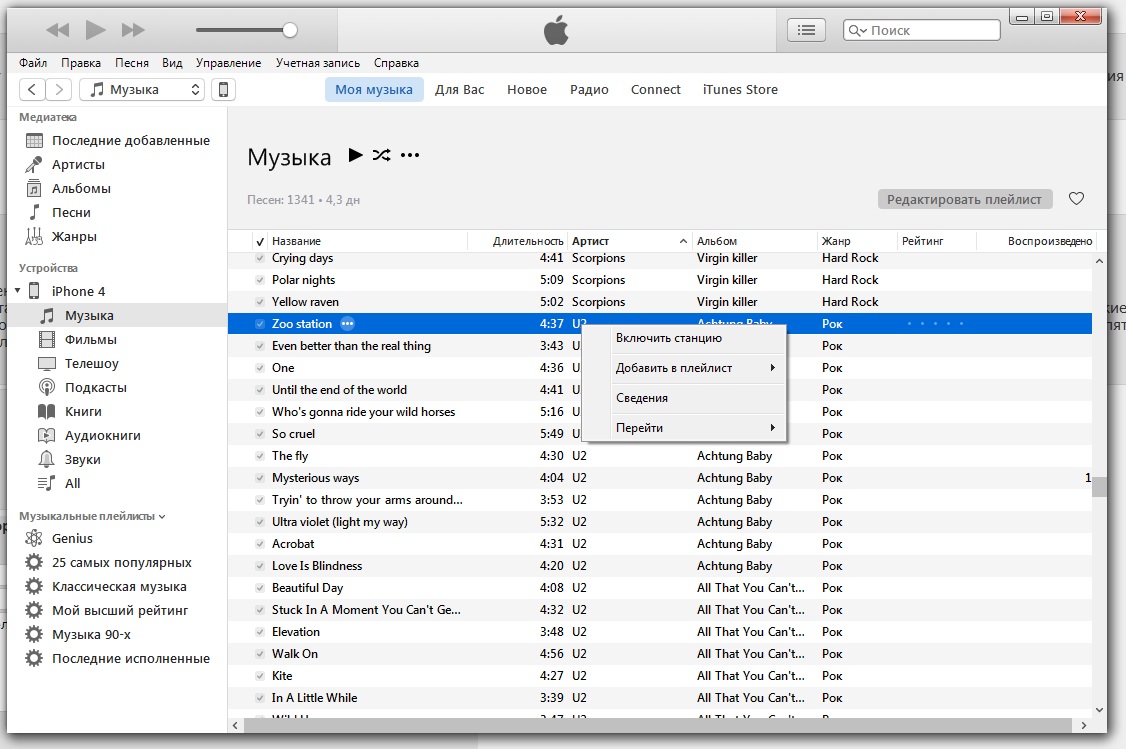Select Подкасты under iPhone 4
The width and height of the screenshot is (1126, 749).
[x=96, y=388]
